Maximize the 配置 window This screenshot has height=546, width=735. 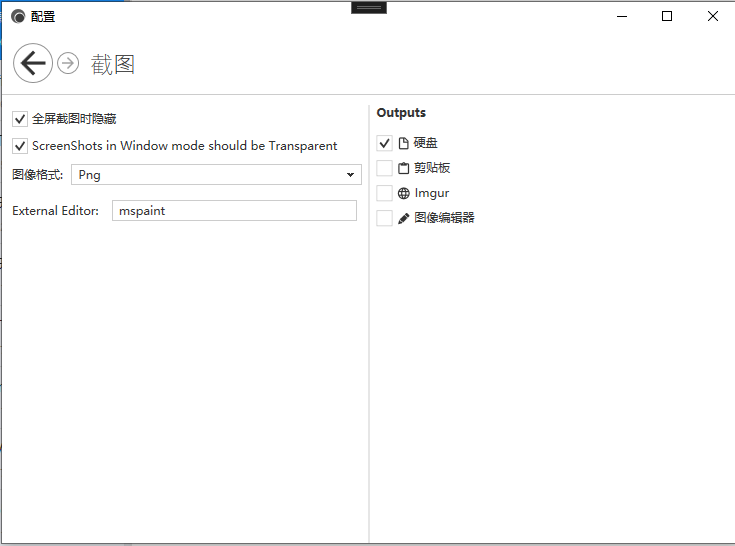667,16
